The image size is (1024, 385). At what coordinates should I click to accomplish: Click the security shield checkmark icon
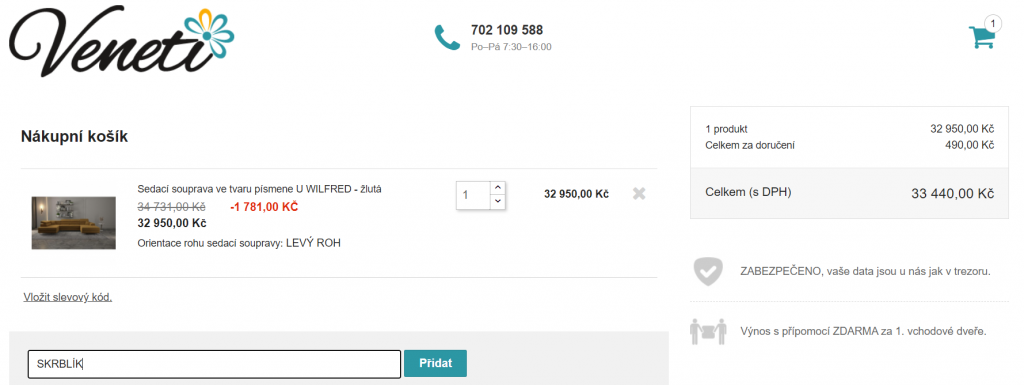pos(707,271)
